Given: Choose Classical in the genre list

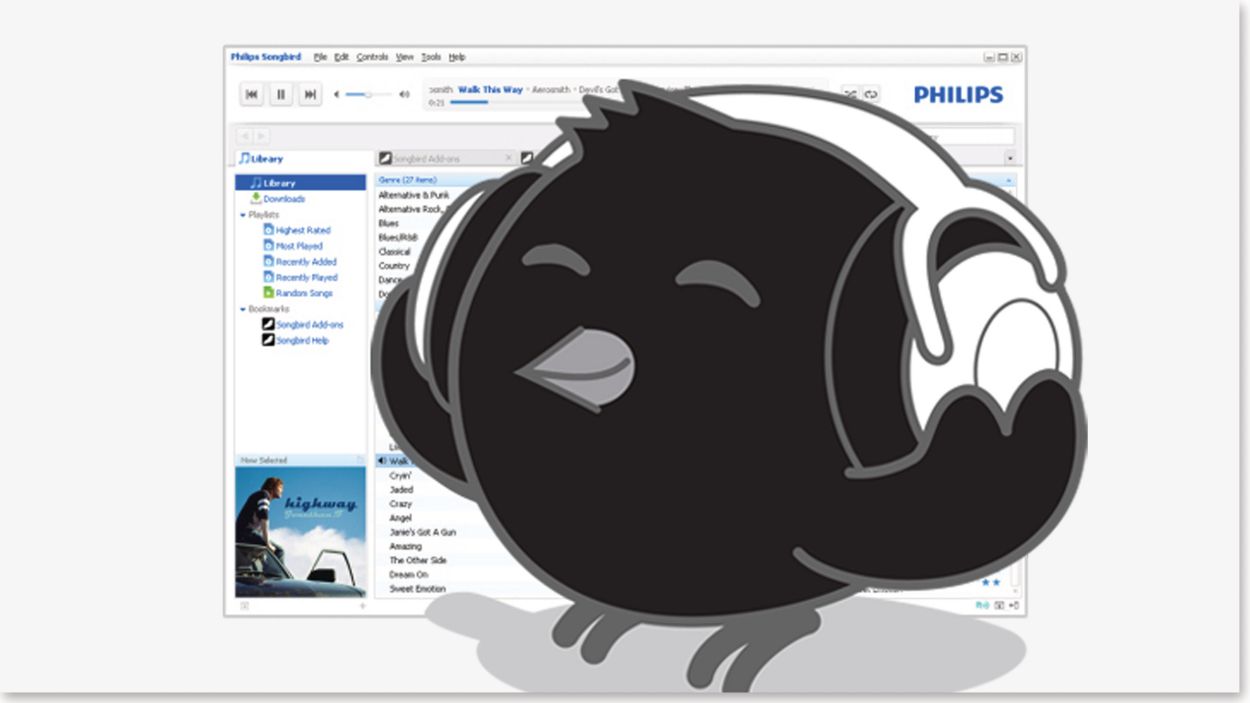Looking at the screenshot, I should coord(394,252).
